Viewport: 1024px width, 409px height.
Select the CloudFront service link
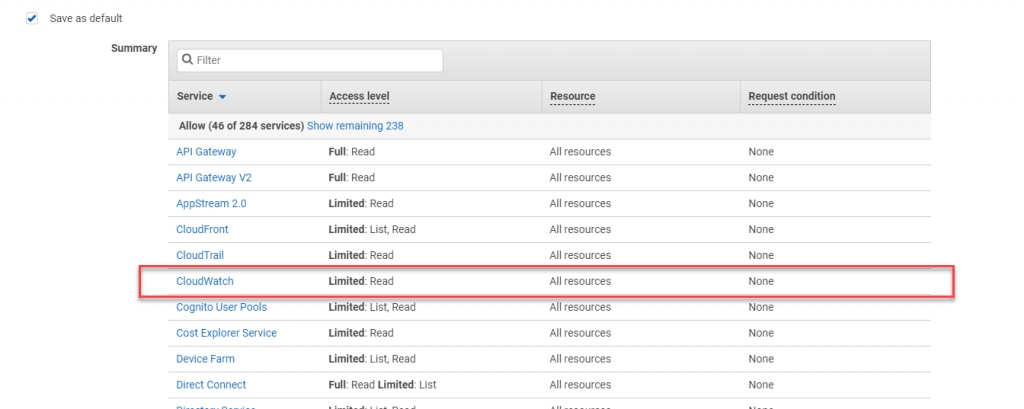[202, 230]
